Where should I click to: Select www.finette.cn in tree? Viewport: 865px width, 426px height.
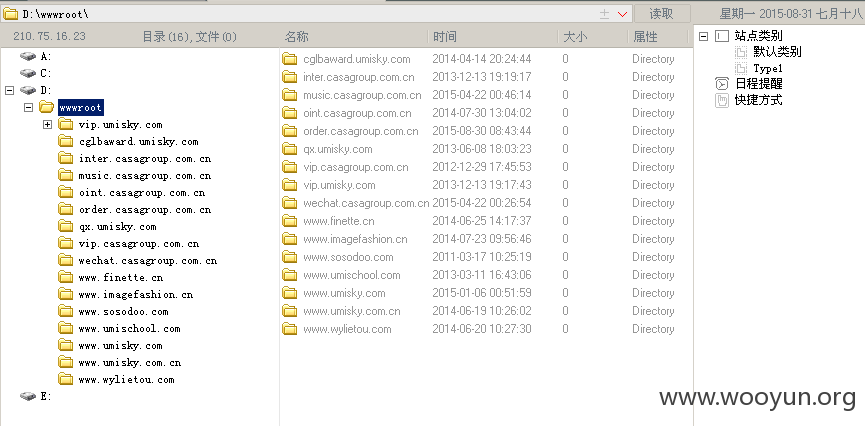tap(121, 278)
